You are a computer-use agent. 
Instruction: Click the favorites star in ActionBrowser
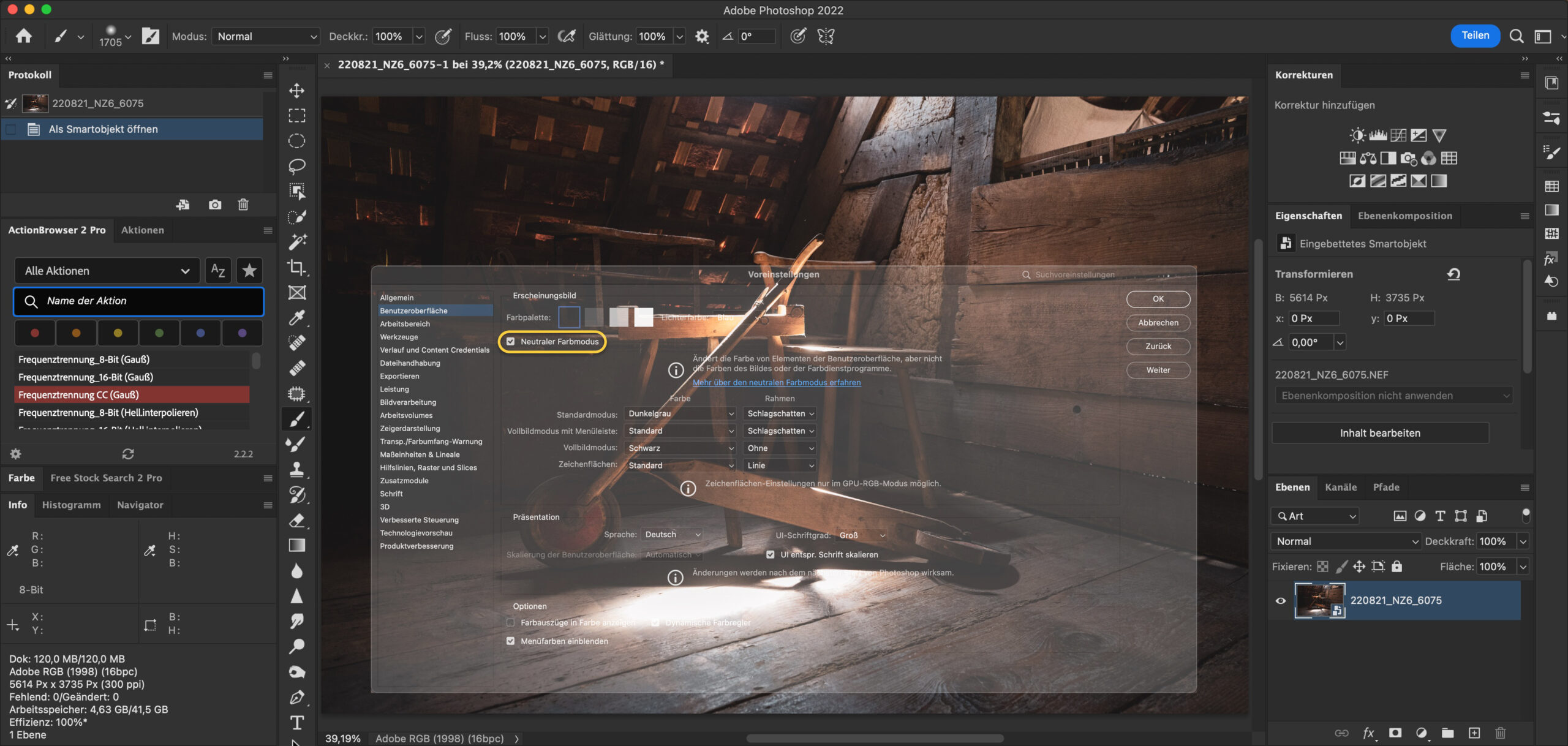(249, 271)
